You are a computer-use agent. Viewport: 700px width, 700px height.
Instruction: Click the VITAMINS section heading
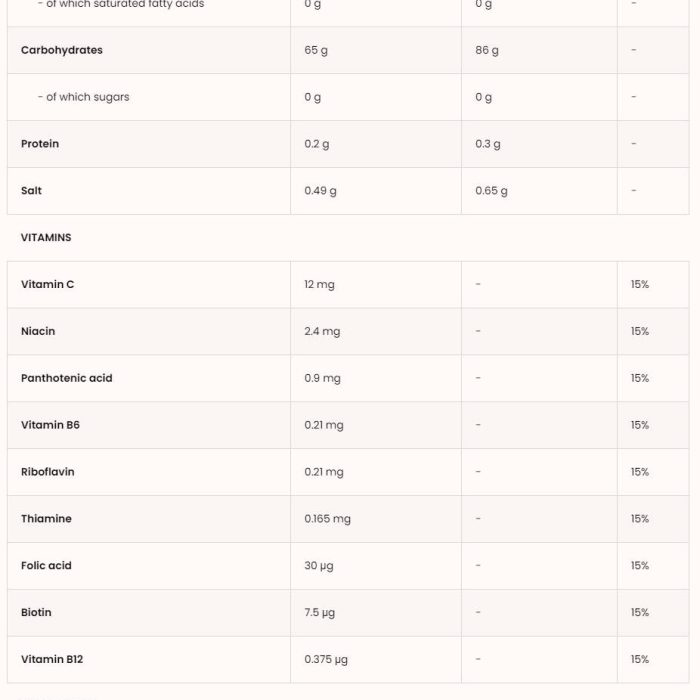[x=46, y=238]
